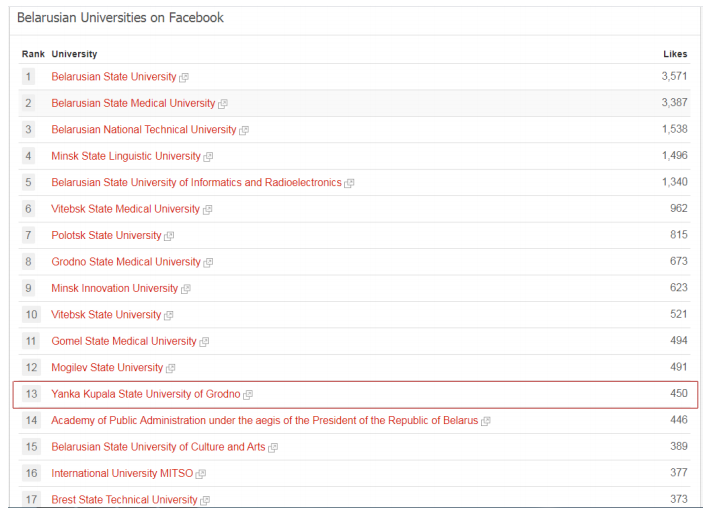Screen dimensions: 710x516
Task: Click external-link icon beside Informatics and Radioelectronics
Action: click(349, 183)
